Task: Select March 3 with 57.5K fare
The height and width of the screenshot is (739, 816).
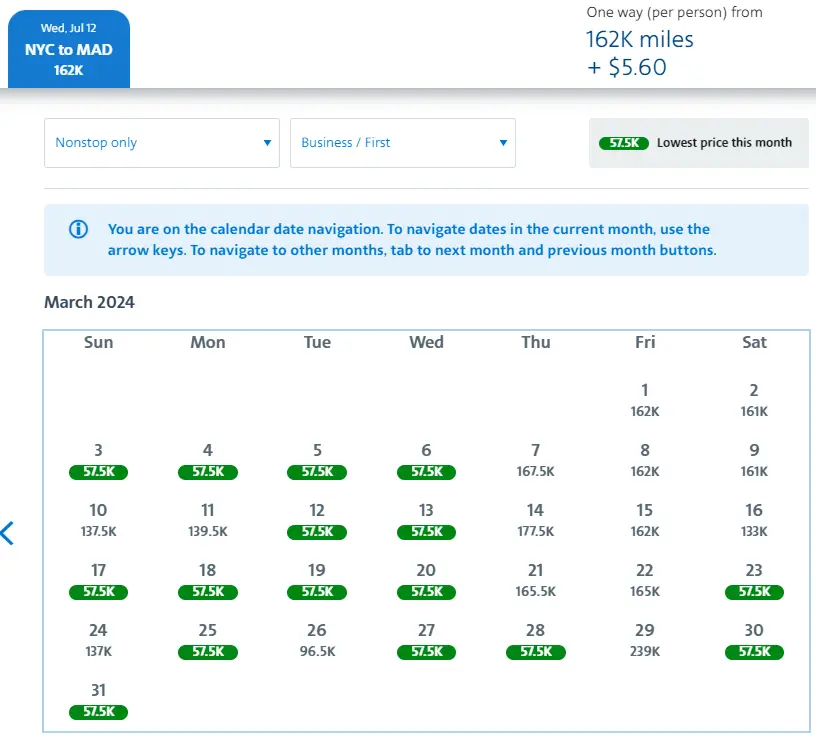Action: pos(98,461)
